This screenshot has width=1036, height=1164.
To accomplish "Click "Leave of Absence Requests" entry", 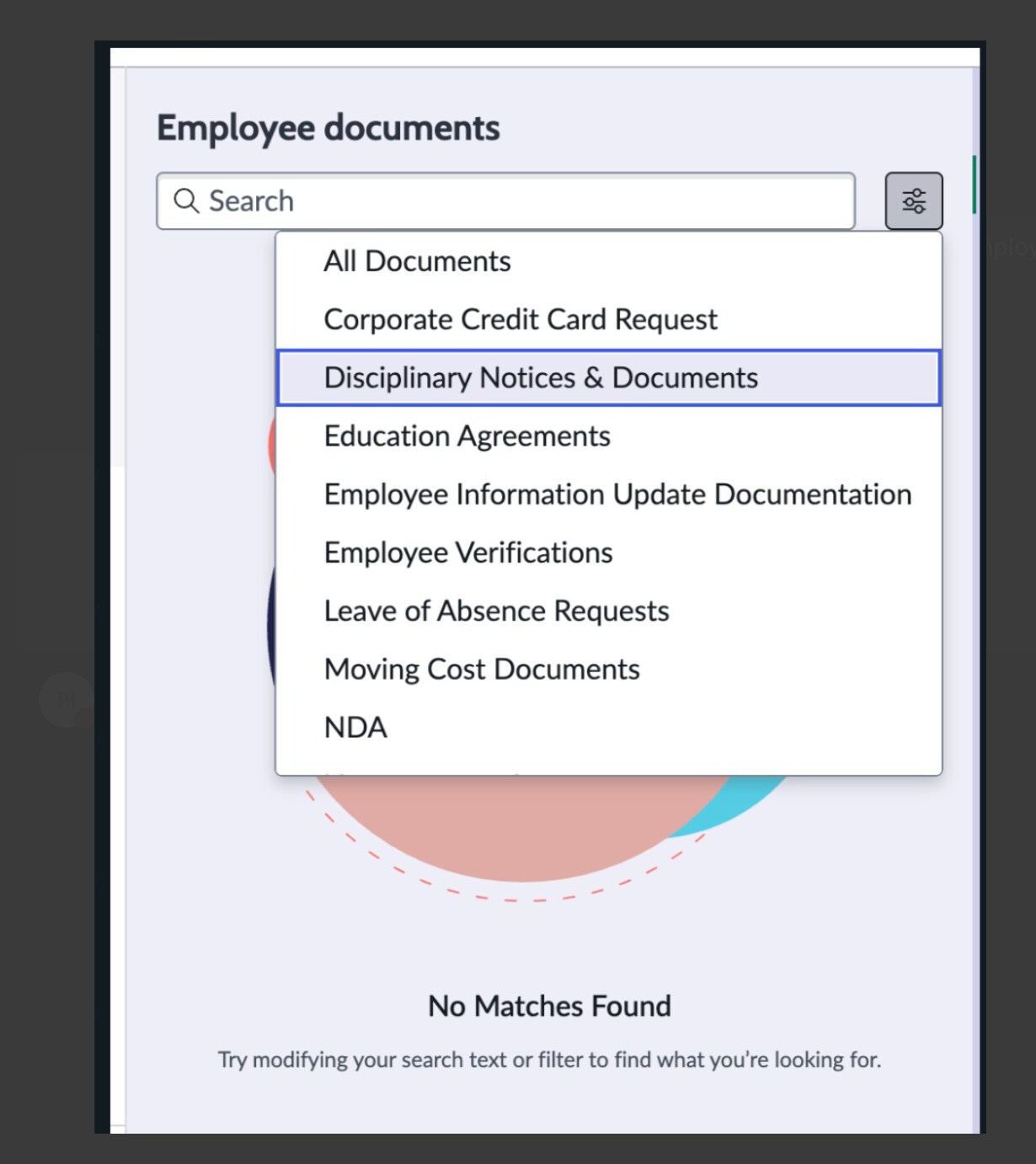I will [497, 611].
